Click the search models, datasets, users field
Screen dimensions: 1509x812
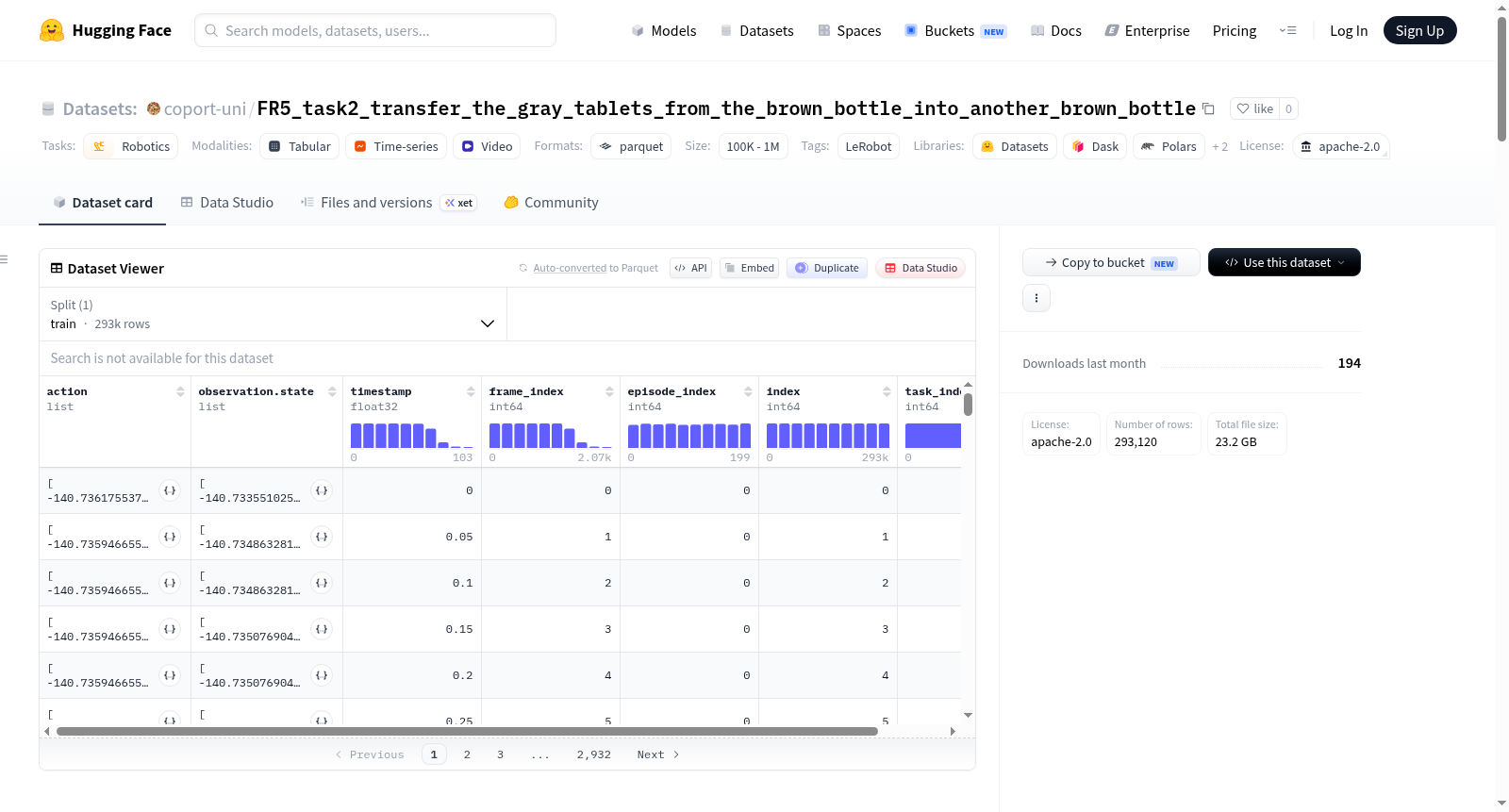tap(375, 30)
